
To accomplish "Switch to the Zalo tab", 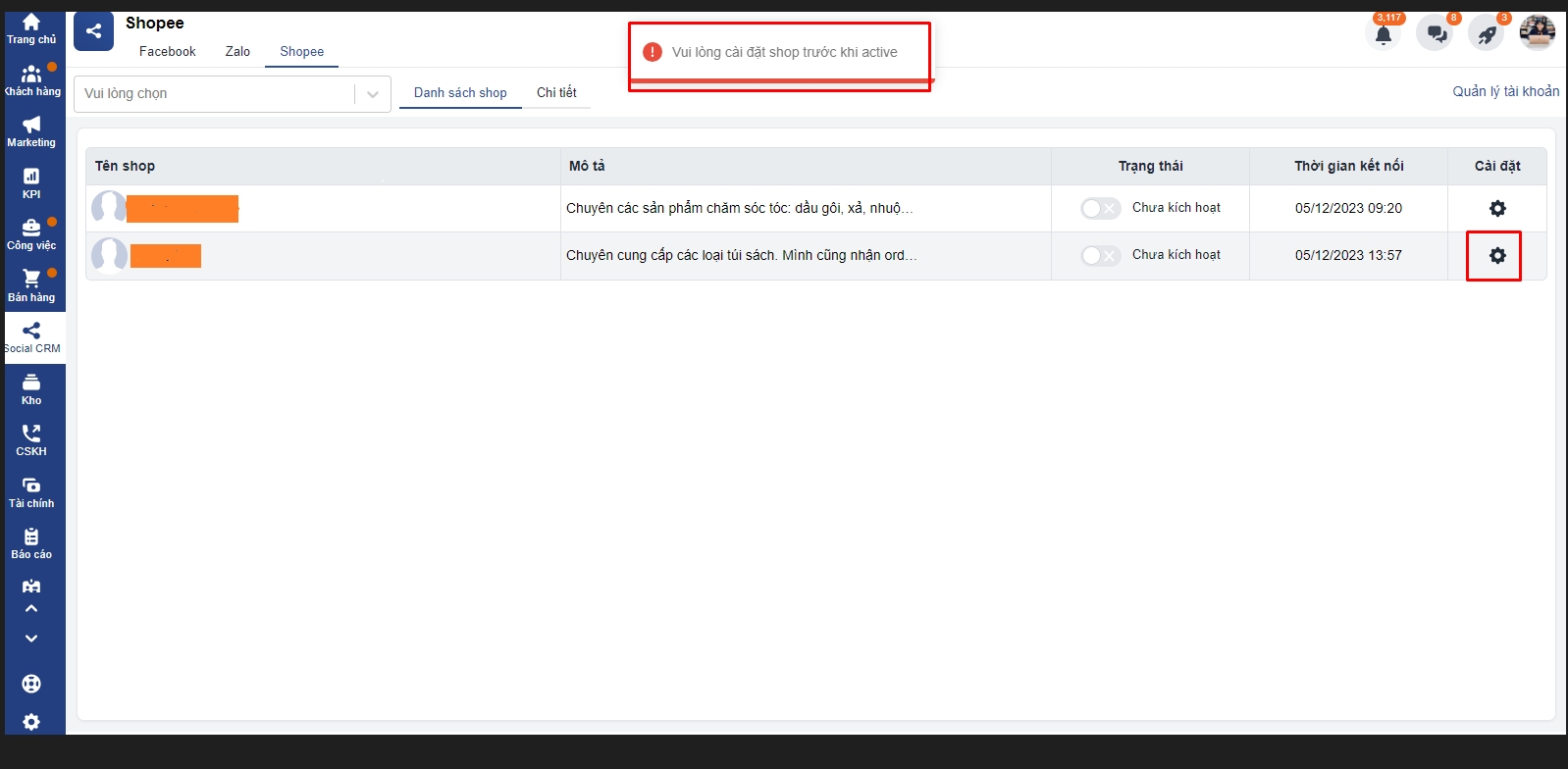I will coord(237,52).
